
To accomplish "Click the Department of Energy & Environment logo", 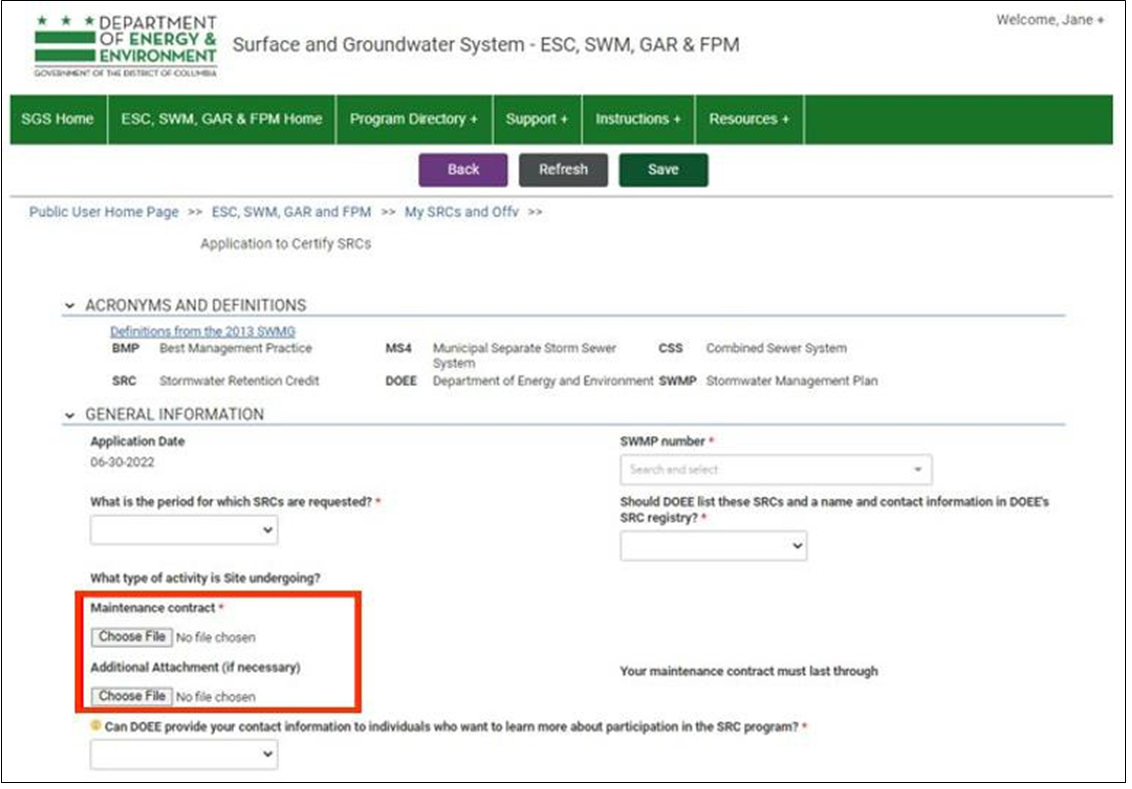I will [125, 46].
